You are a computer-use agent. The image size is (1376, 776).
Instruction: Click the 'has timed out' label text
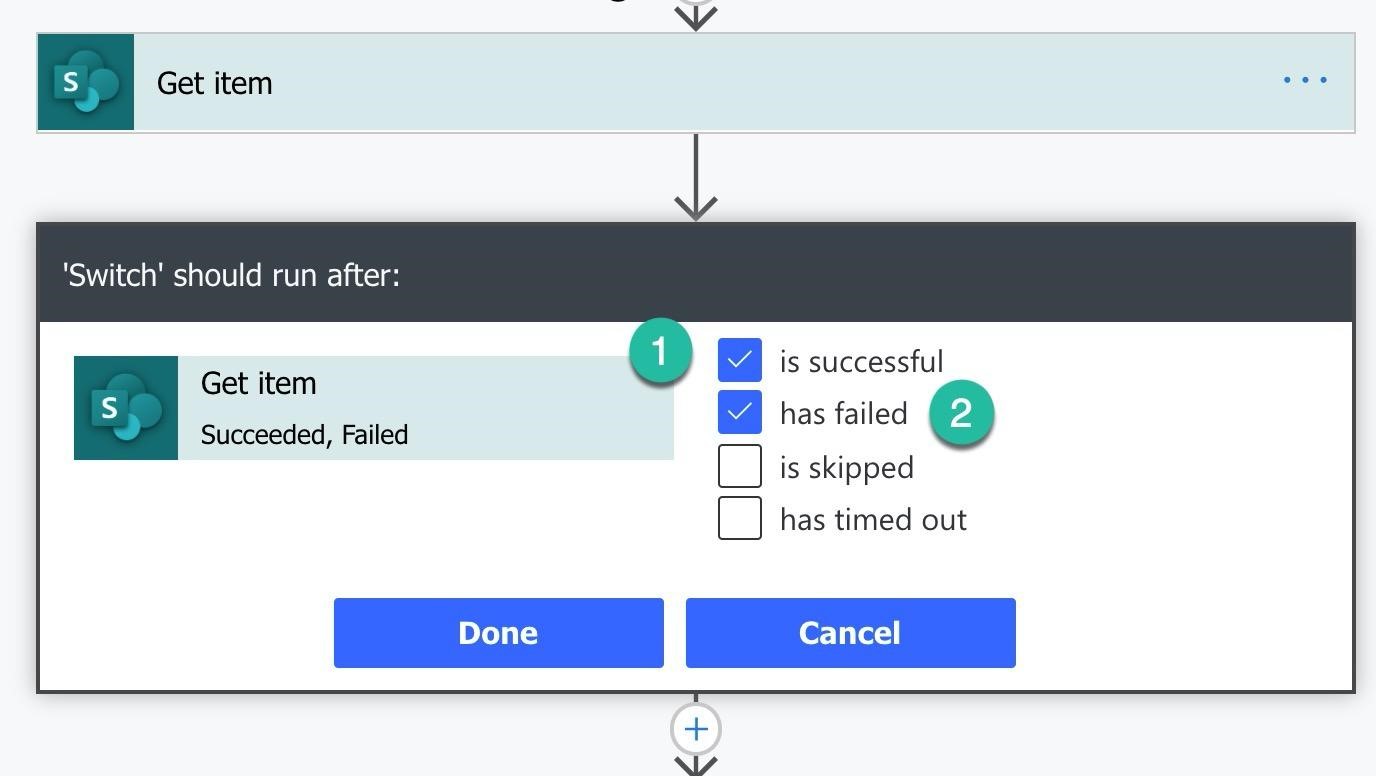click(x=873, y=520)
